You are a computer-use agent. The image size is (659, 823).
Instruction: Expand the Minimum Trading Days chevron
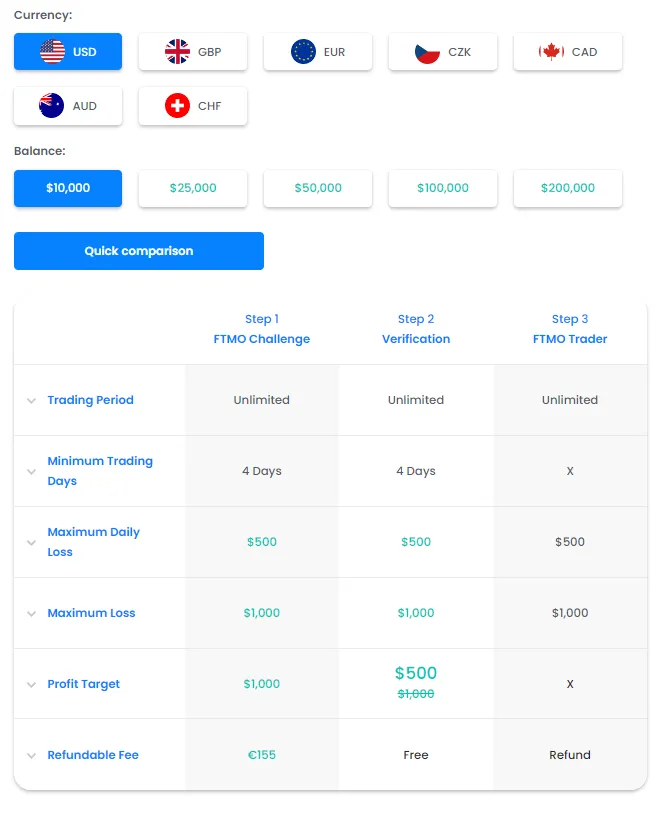[x=31, y=471]
